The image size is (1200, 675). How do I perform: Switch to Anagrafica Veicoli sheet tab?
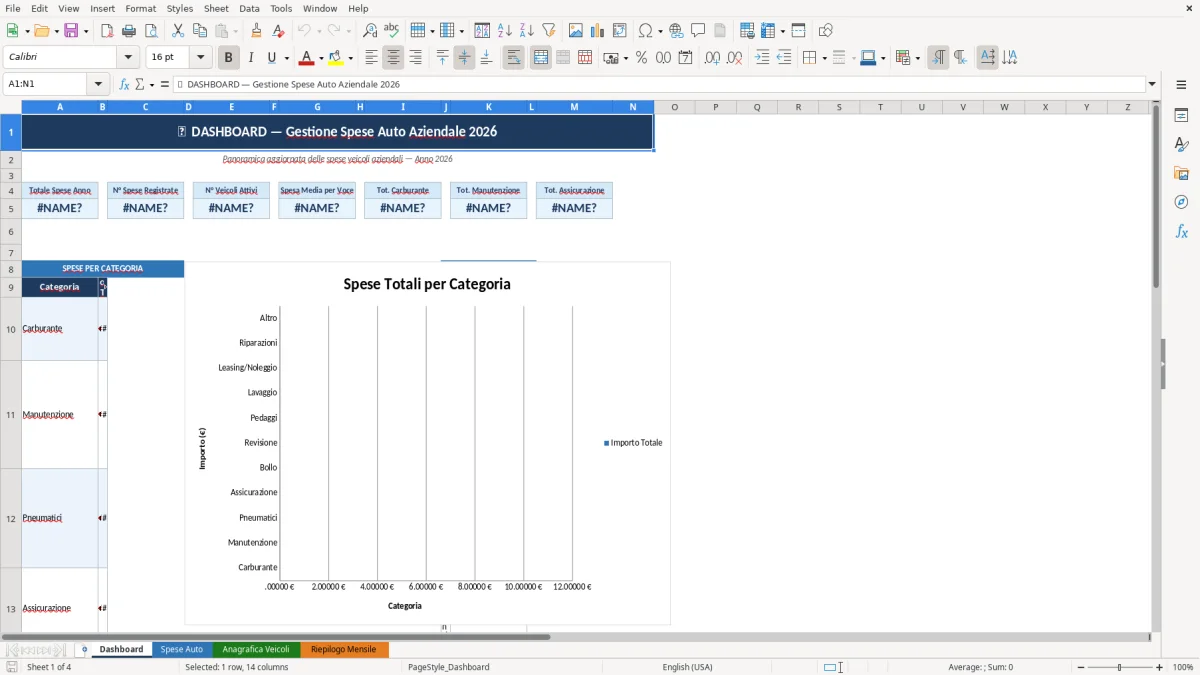click(256, 649)
